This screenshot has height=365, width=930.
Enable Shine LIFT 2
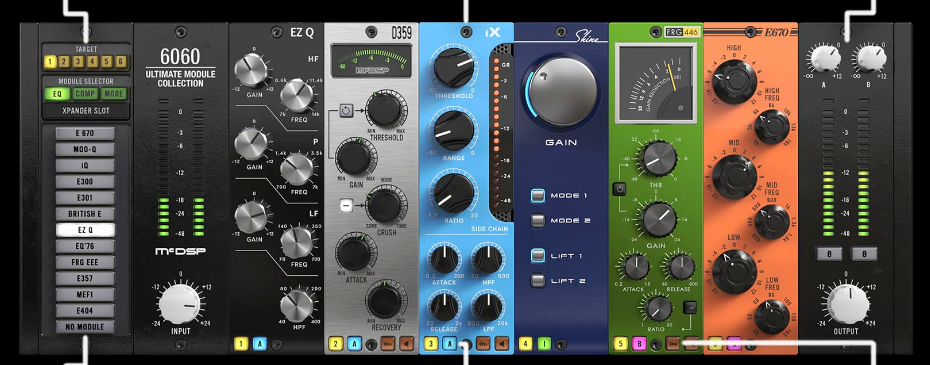538,281
